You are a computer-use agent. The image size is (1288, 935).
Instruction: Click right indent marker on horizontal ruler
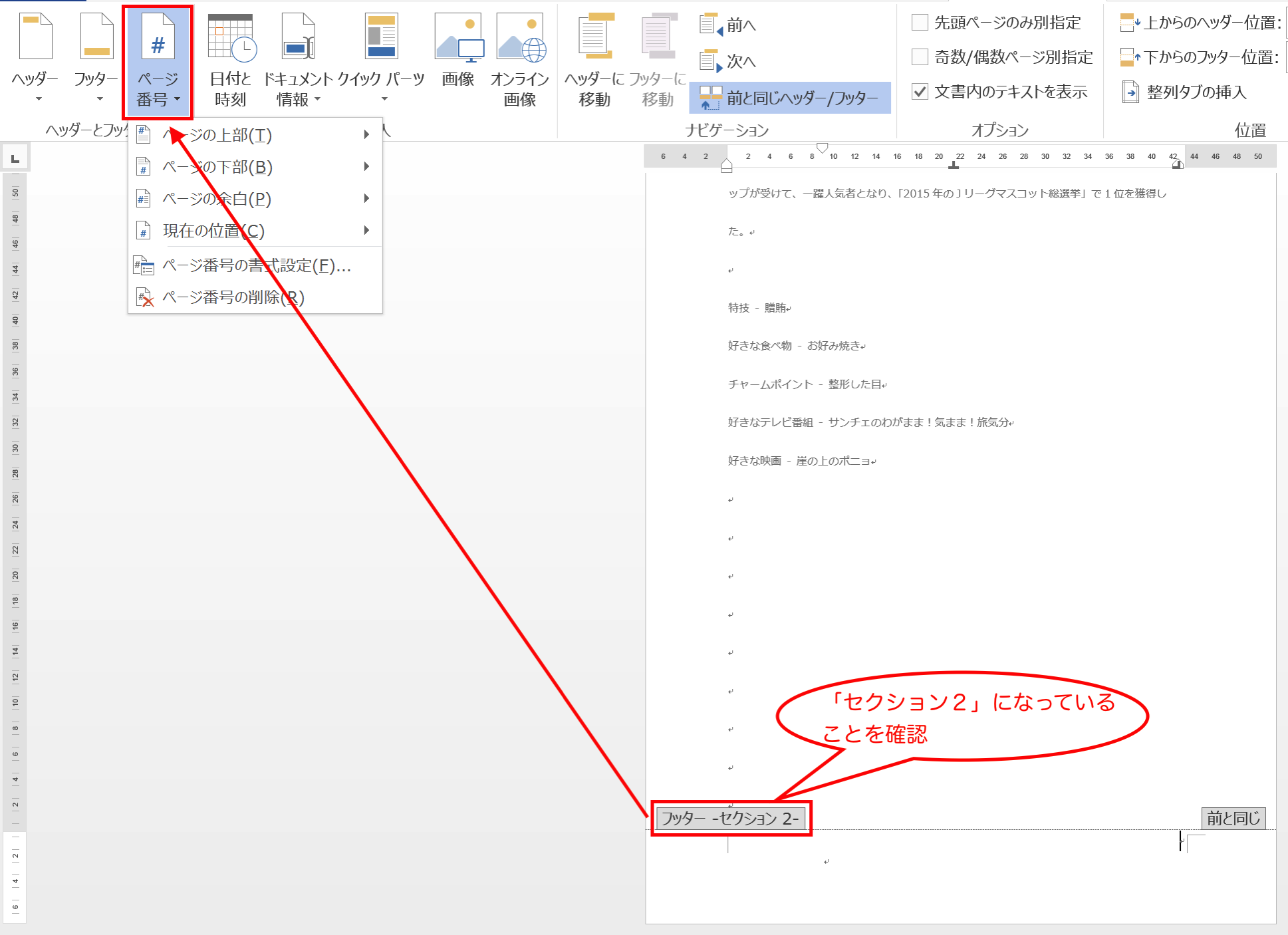[1178, 164]
